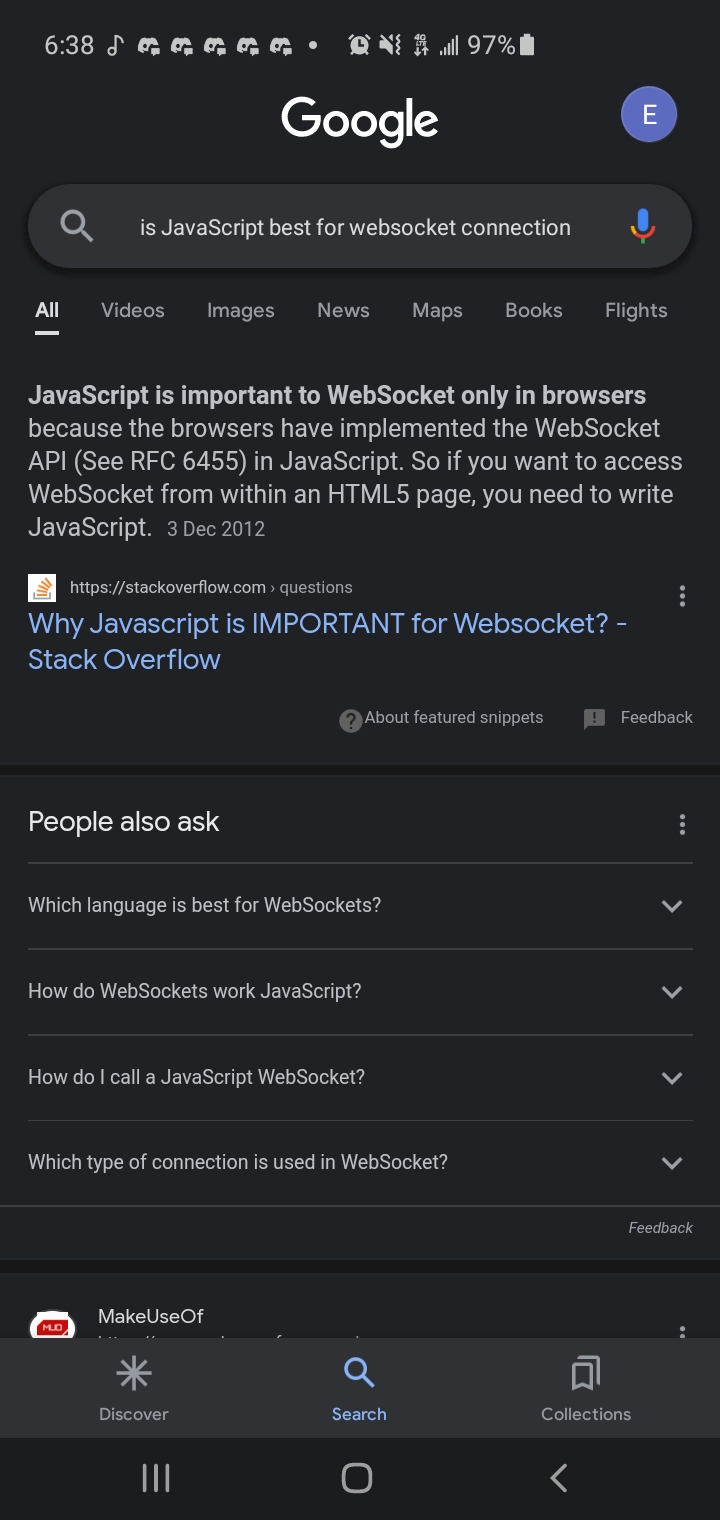Switch to the Images results tab
Viewport: 720px width, 1520px height.
click(x=240, y=310)
